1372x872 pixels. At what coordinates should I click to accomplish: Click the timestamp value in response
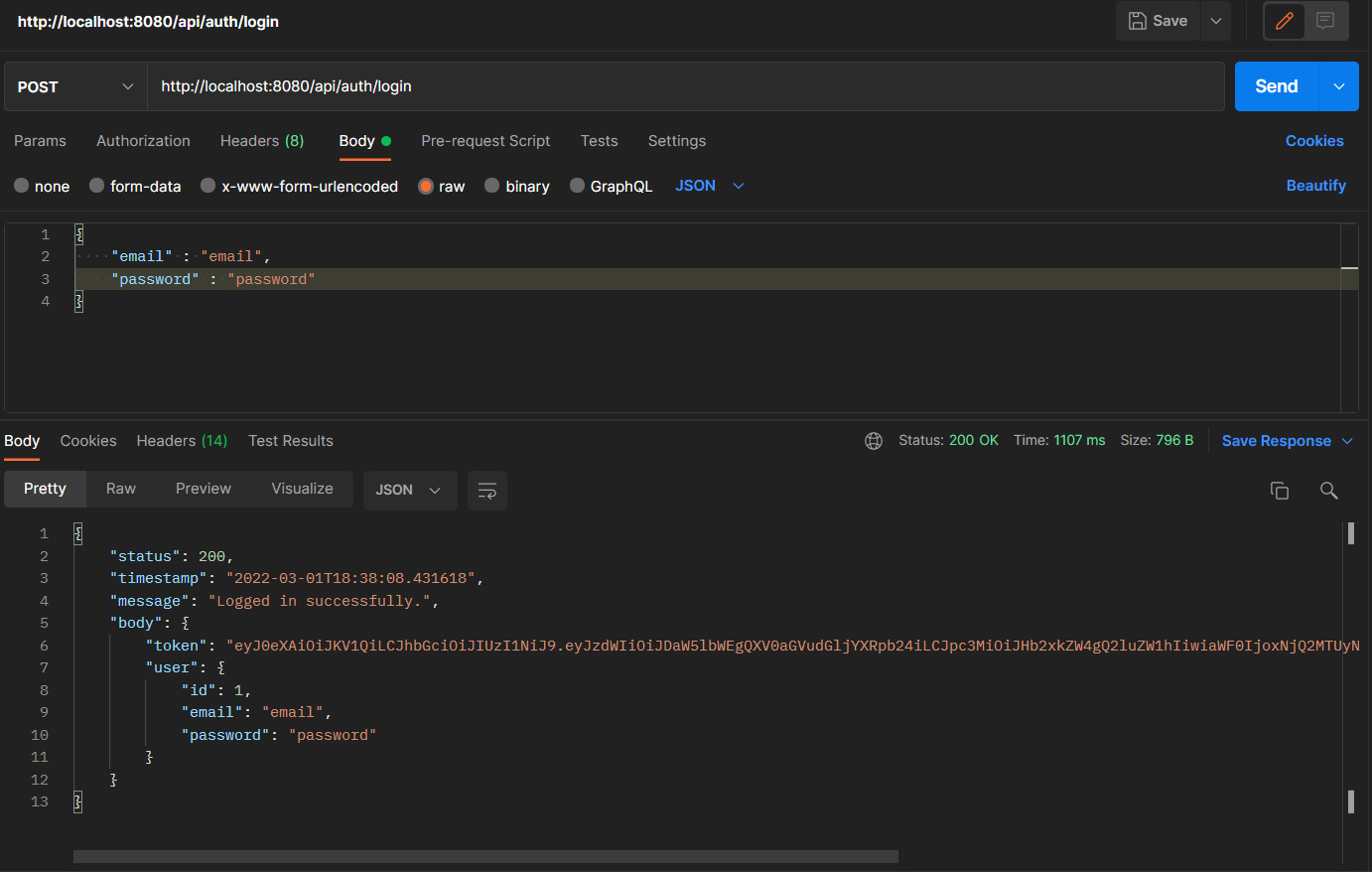click(x=350, y=578)
